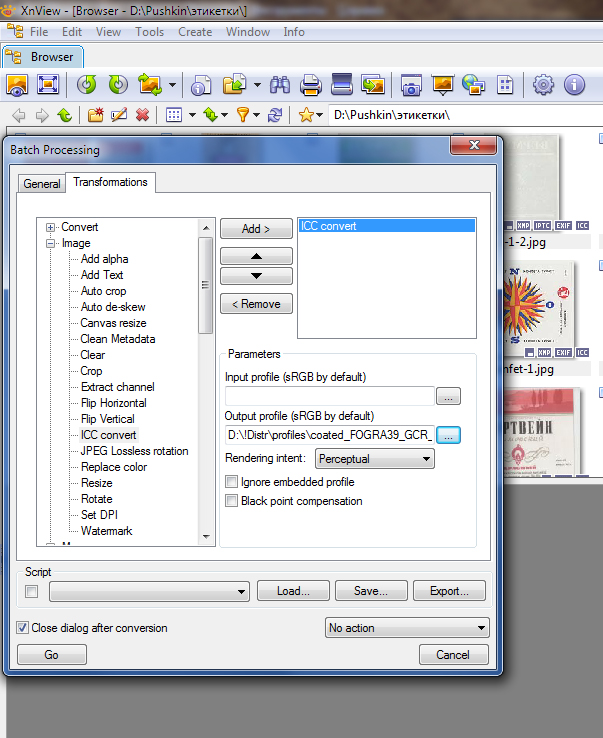Screen dimensions: 603x738
Task: Collapse the Image tree node
Action: [50, 243]
